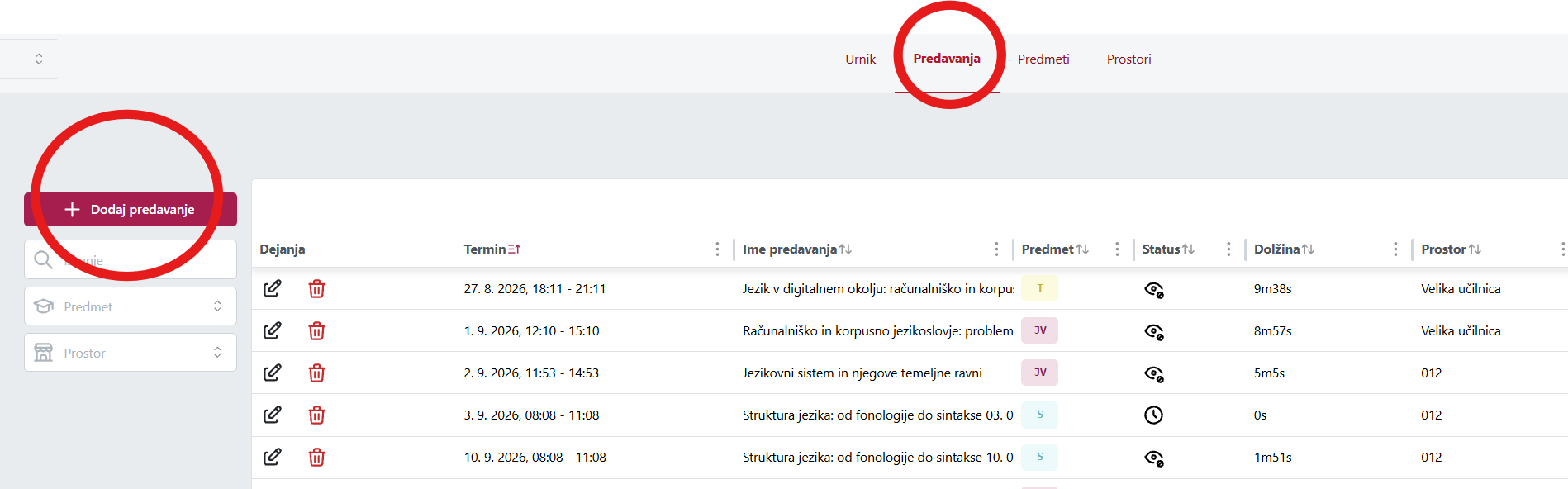Switch to the Predmeti tab
1568x489 pixels.
[1043, 59]
